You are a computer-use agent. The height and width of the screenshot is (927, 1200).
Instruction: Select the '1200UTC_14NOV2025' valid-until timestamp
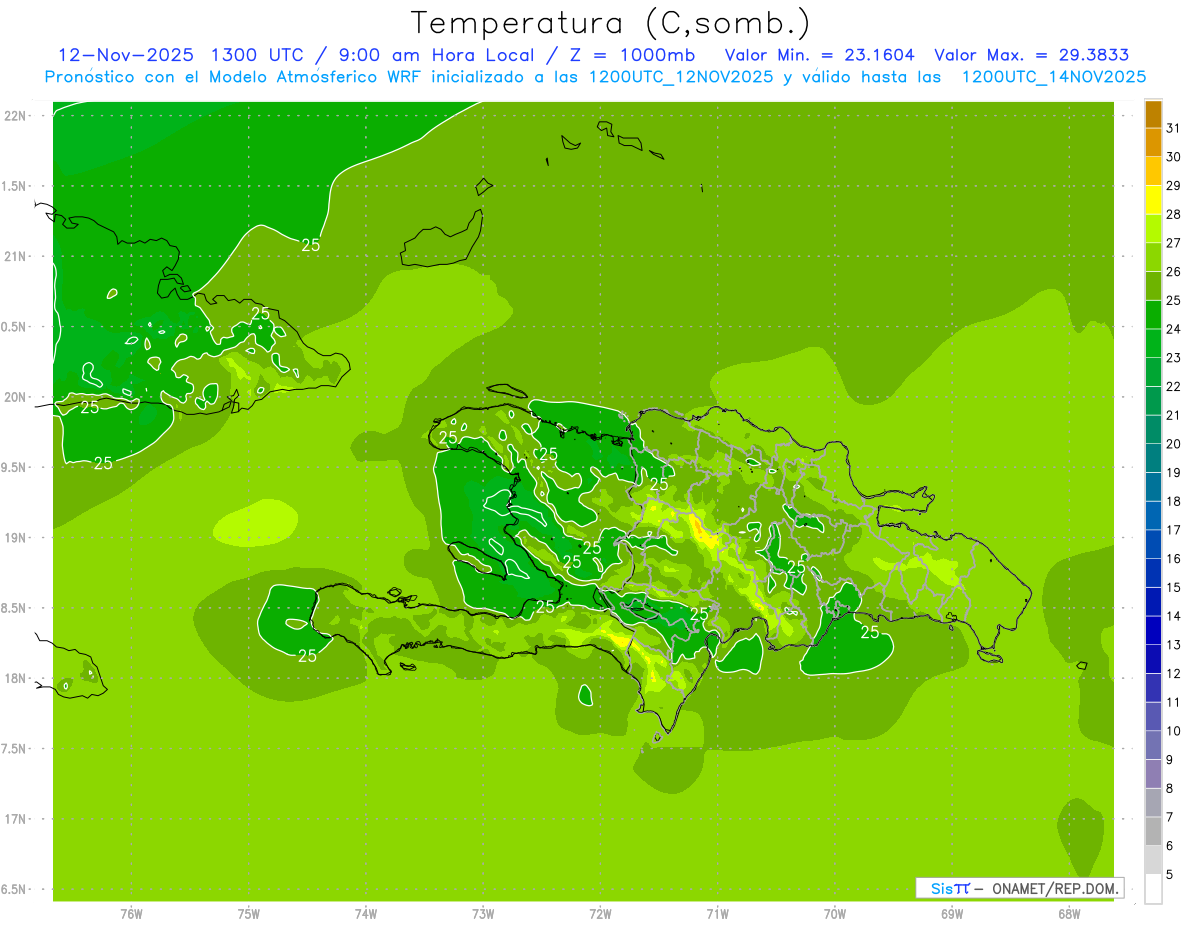click(1053, 77)
